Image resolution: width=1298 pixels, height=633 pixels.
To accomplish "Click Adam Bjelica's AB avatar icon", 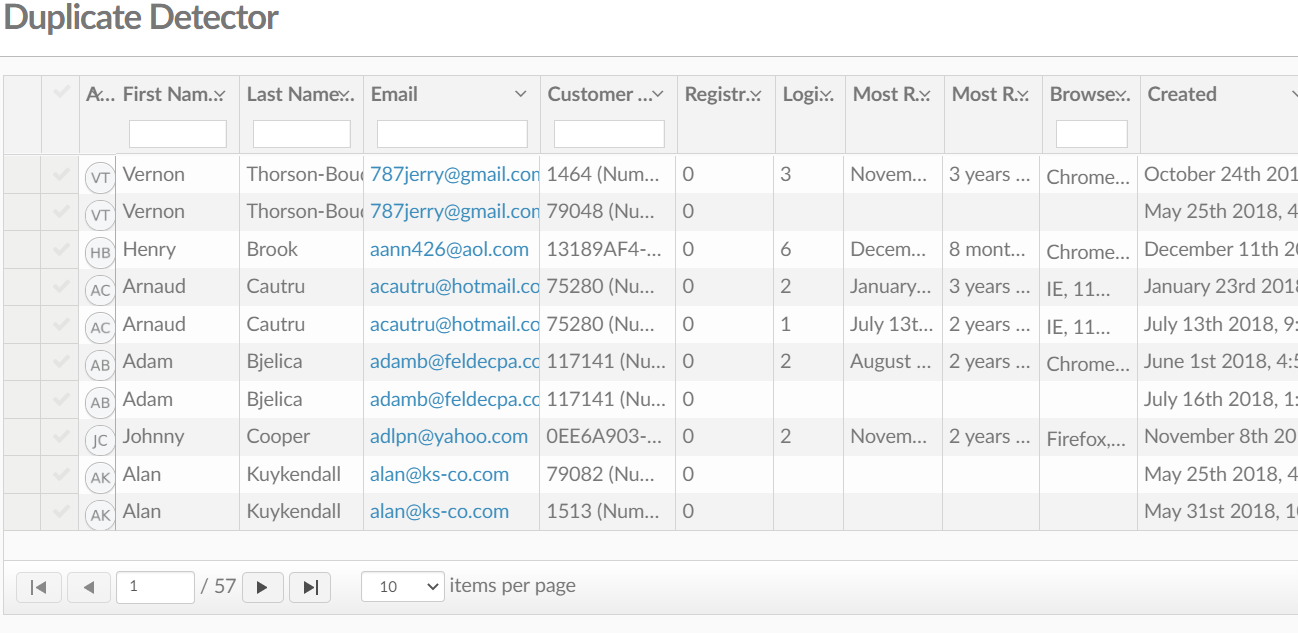I will pyautogui.click(x=99, y=362).
